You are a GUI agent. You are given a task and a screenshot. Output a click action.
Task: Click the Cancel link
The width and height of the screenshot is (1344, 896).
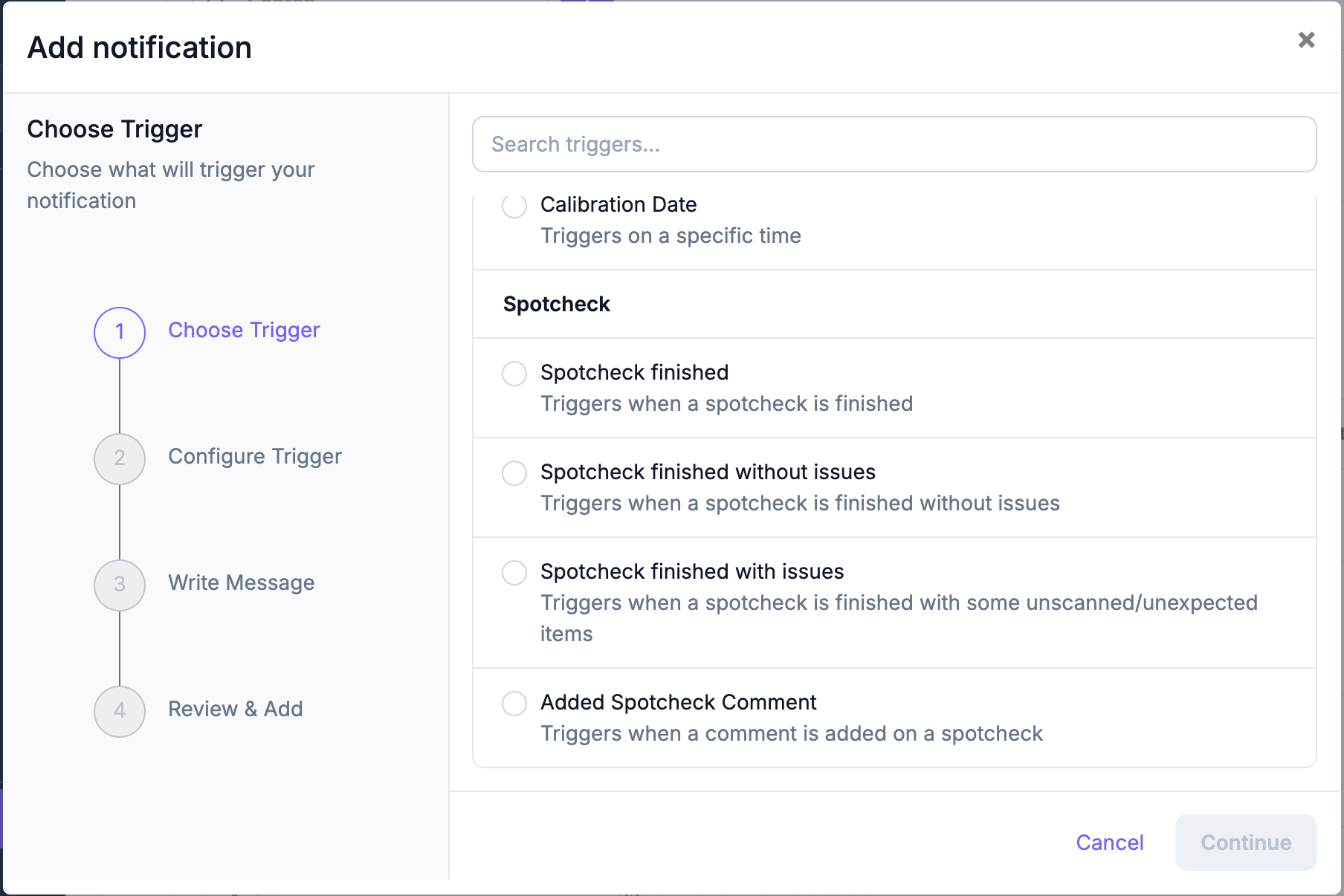pos(1109,843)
